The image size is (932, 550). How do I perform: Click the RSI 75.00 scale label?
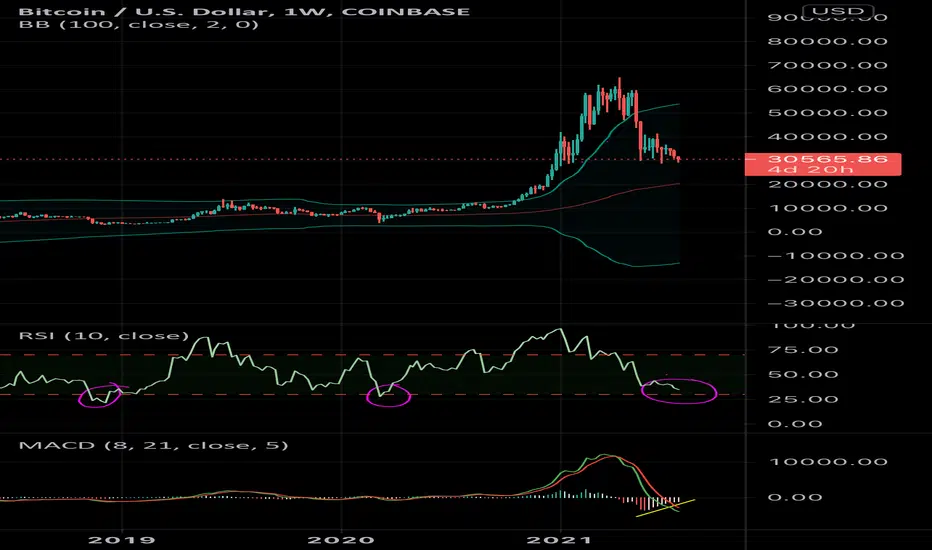pos(803,350)
